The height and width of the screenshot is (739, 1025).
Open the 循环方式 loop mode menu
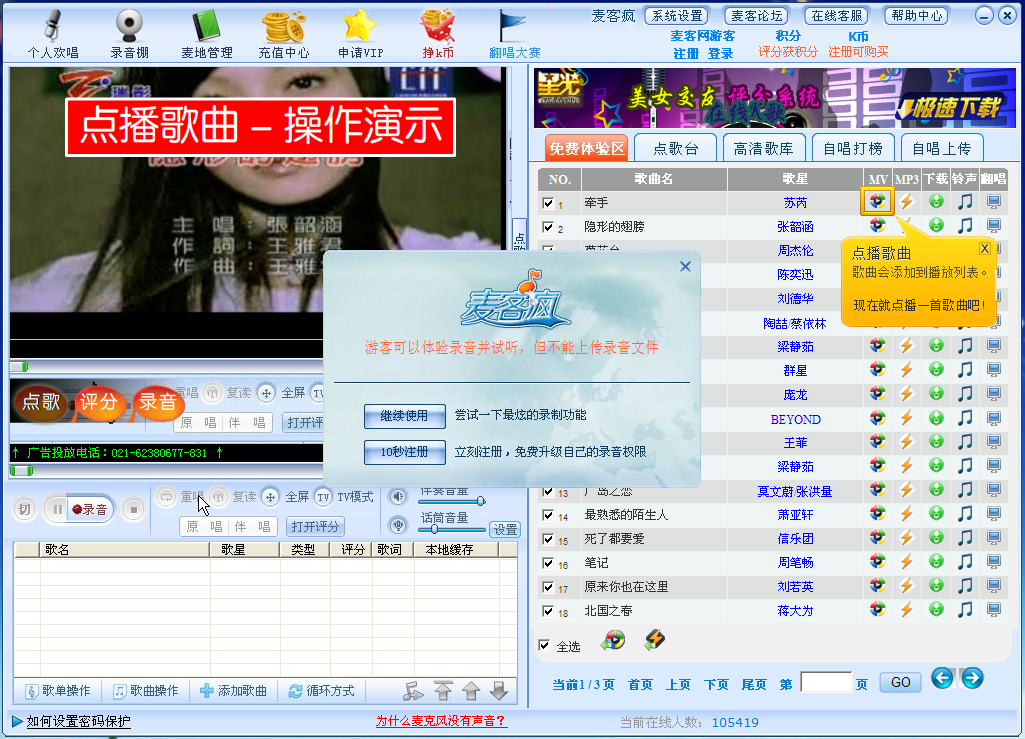click(322, 691)
